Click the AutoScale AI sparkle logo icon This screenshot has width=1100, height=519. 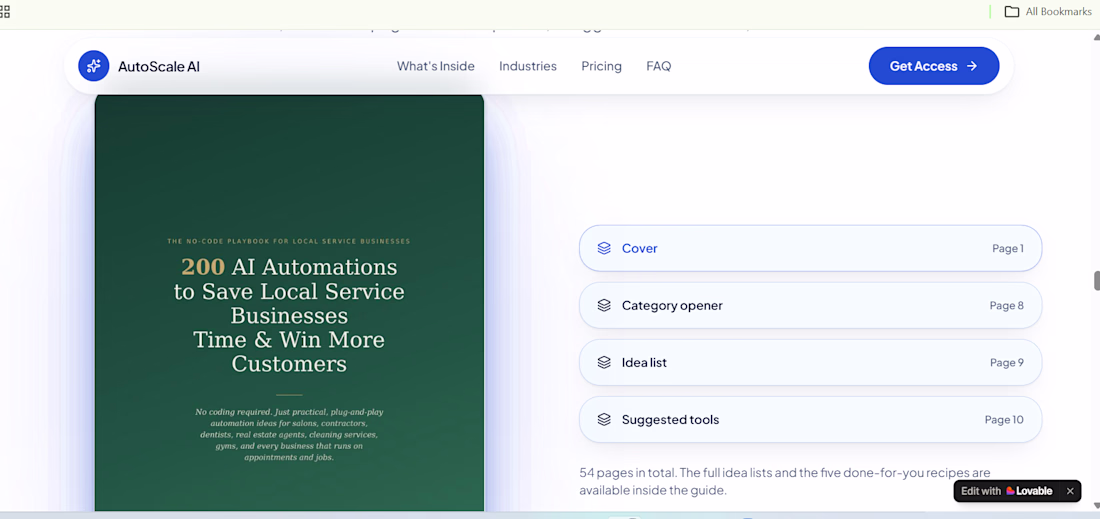93,66
